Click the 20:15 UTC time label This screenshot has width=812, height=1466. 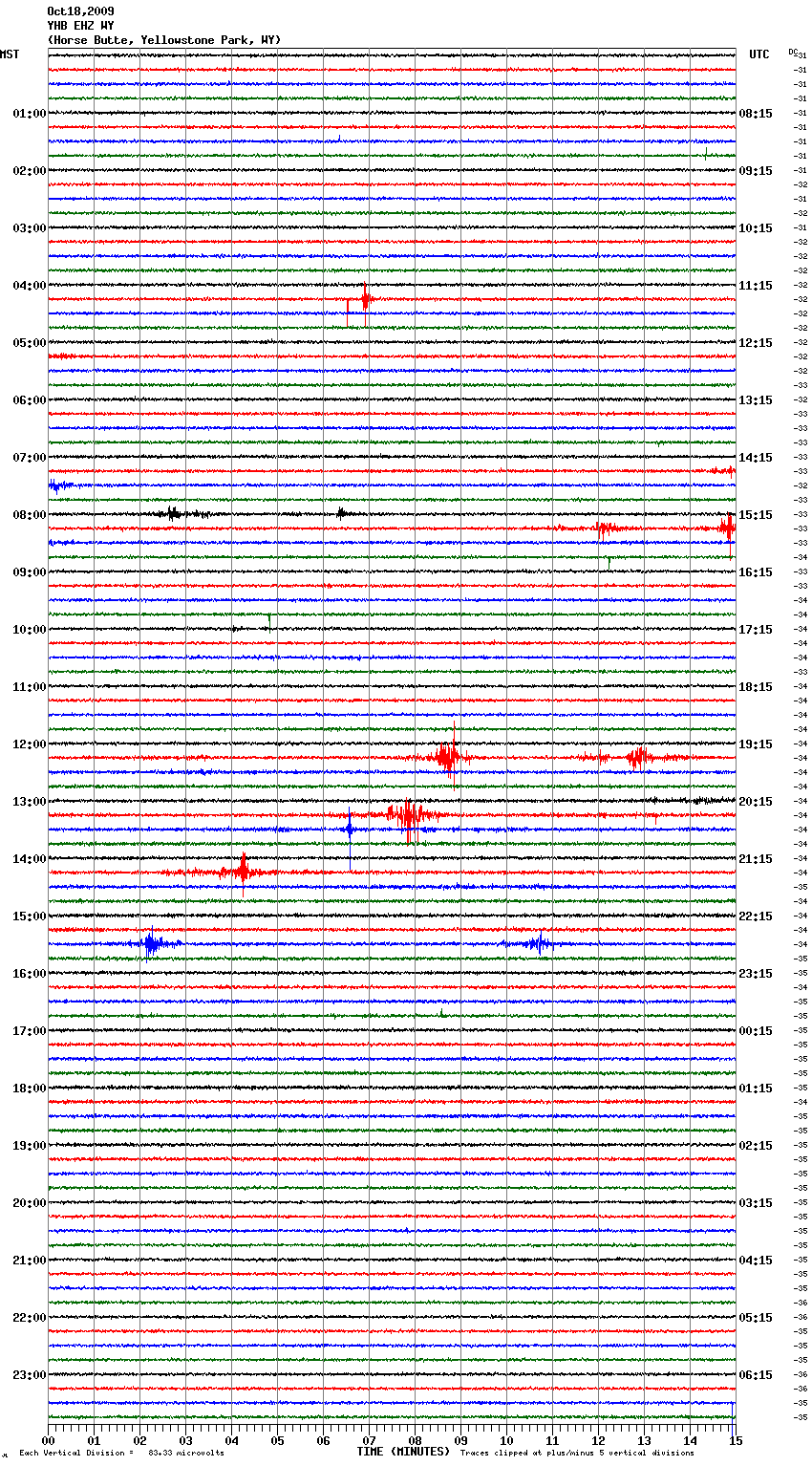point(756,802)
